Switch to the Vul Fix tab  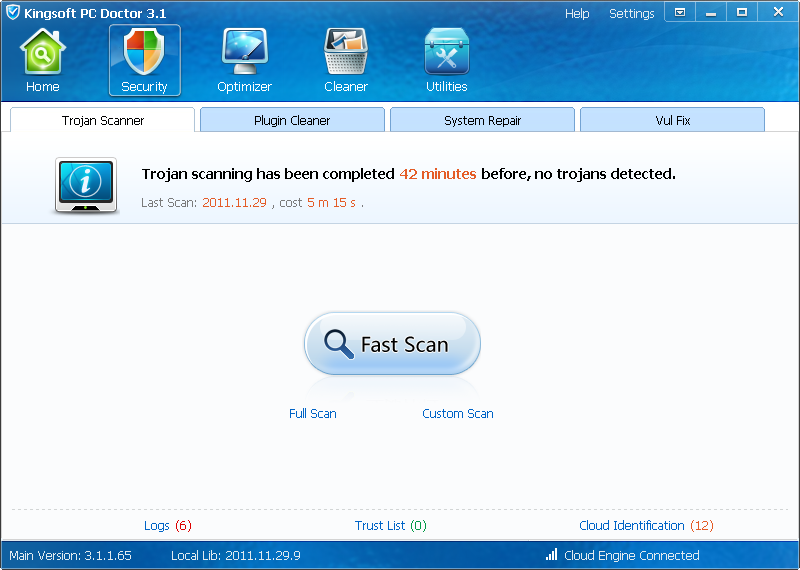(672, 120)
